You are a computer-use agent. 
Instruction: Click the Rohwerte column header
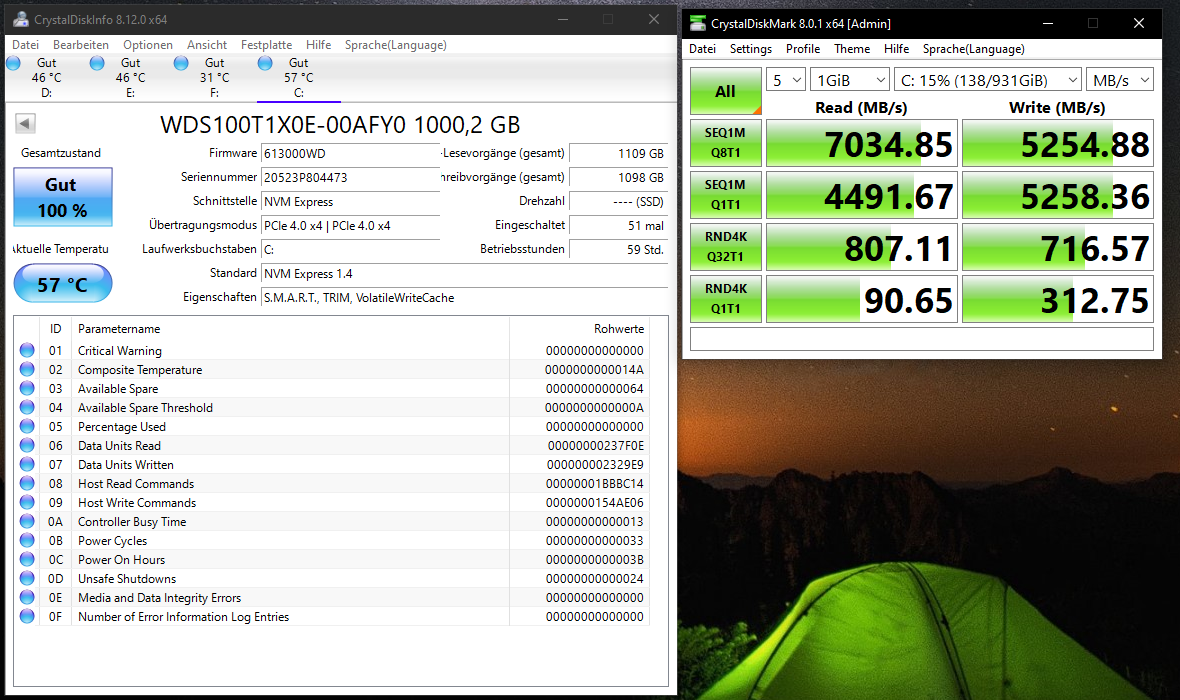click(x=579, y=329)
